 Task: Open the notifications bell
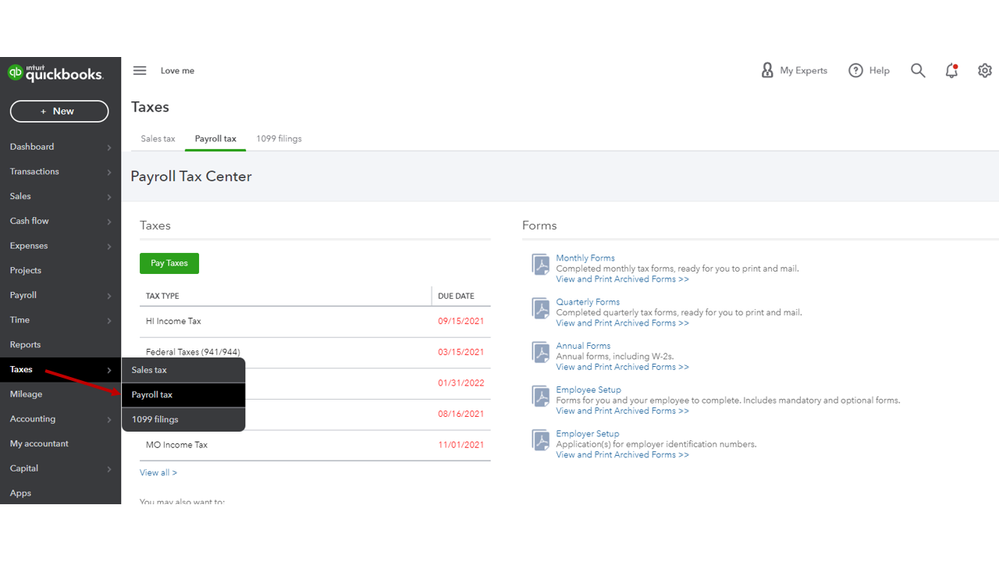952,71
